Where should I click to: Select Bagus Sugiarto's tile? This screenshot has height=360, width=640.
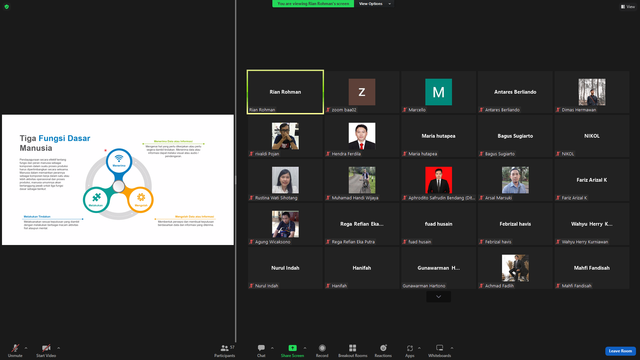515,136
